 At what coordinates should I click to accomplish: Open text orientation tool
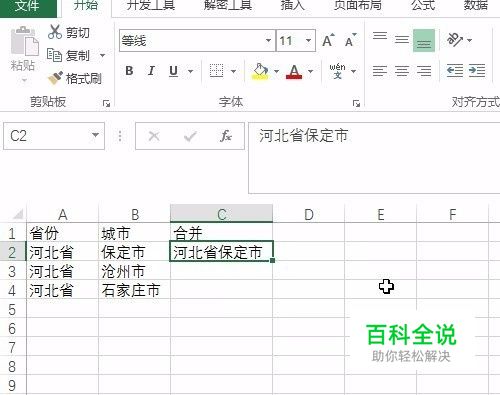click(455, 40)
